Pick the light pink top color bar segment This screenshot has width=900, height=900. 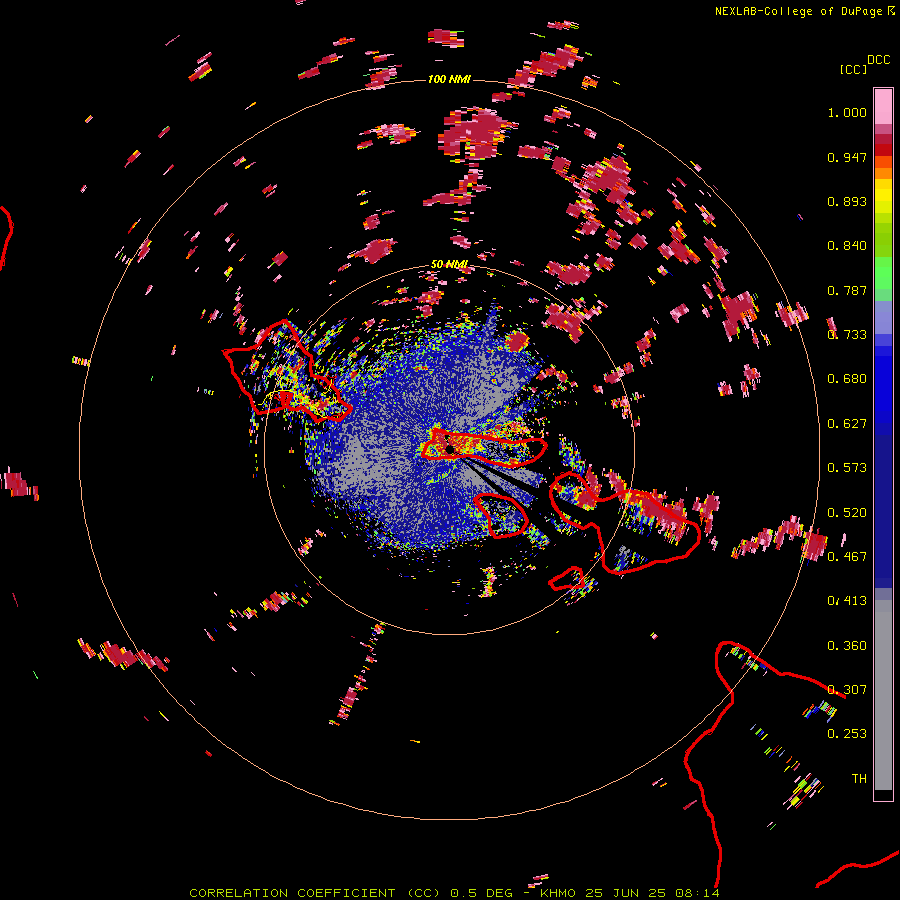coord(883,106)
